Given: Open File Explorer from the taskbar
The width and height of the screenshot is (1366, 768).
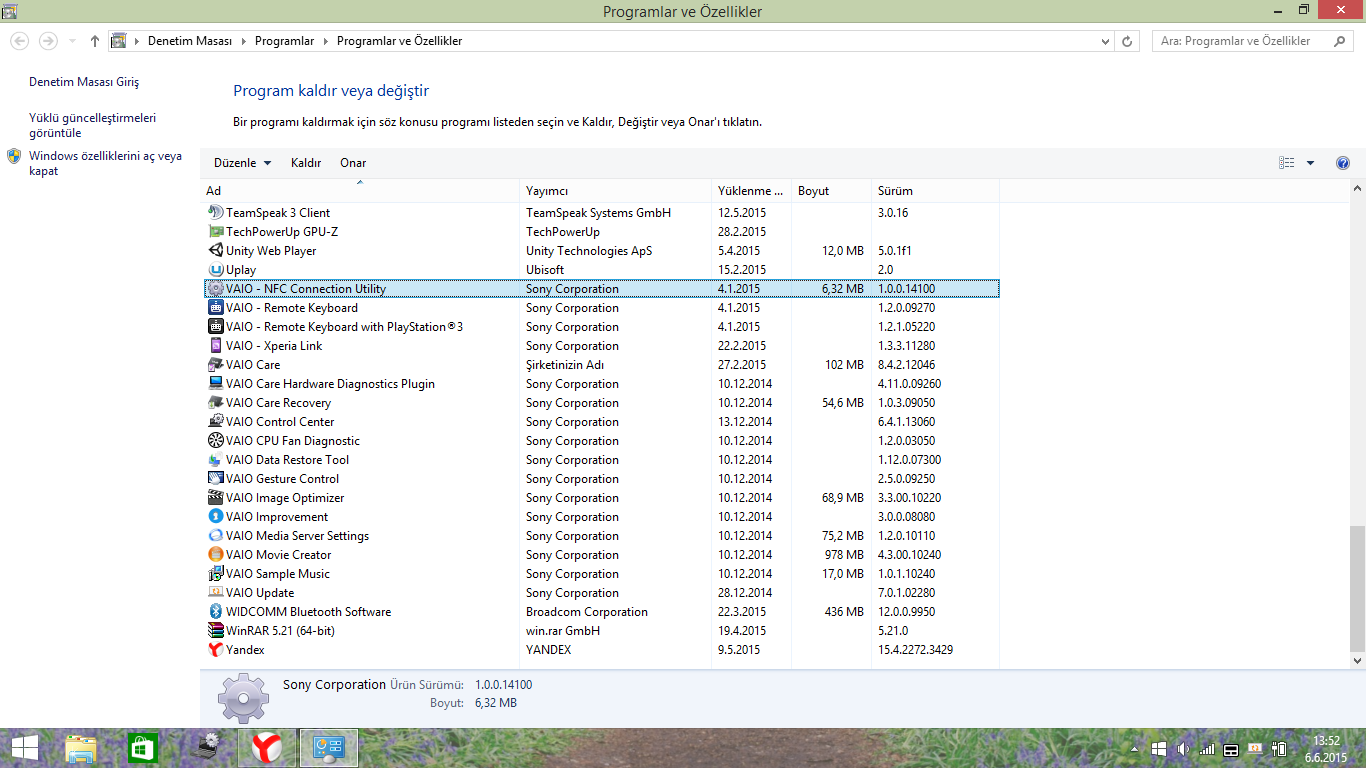Looking at the screenshot, I should point(81,747).
